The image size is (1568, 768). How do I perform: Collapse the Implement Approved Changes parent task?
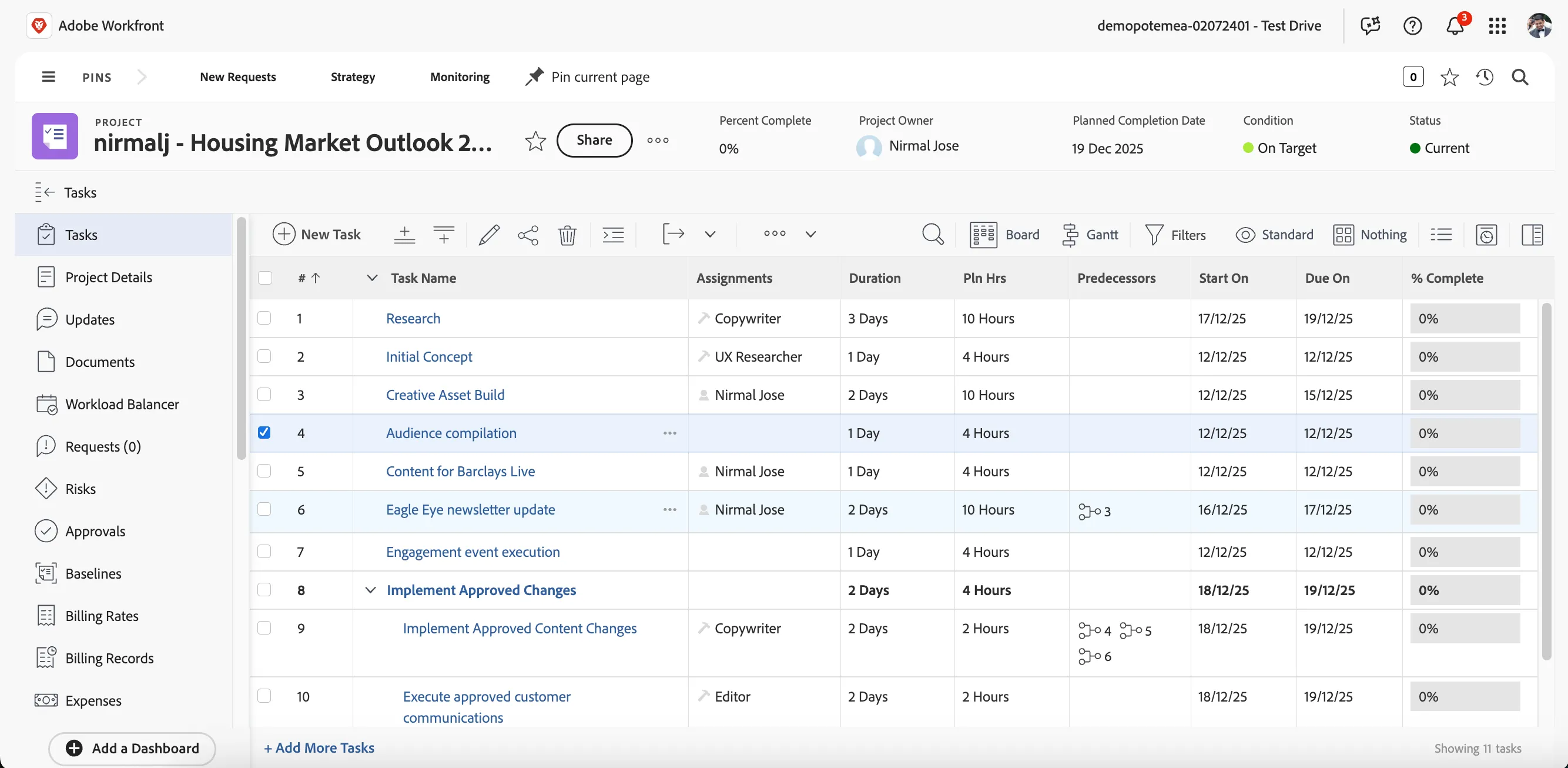370,590
